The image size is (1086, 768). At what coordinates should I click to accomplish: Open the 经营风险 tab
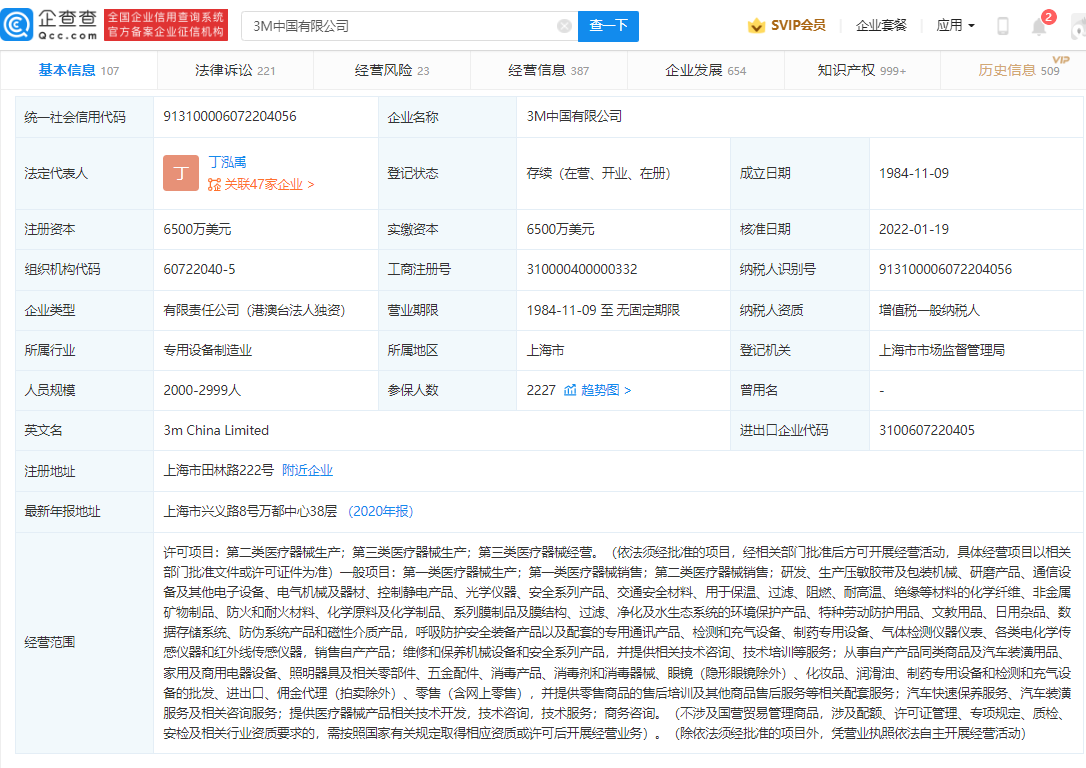click(x=392, y=70)
